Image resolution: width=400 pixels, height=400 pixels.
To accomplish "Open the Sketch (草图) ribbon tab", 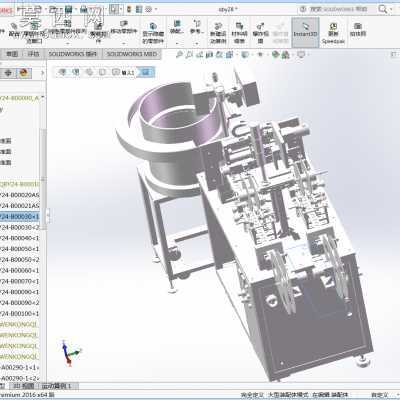I will [x=12, y=54].
